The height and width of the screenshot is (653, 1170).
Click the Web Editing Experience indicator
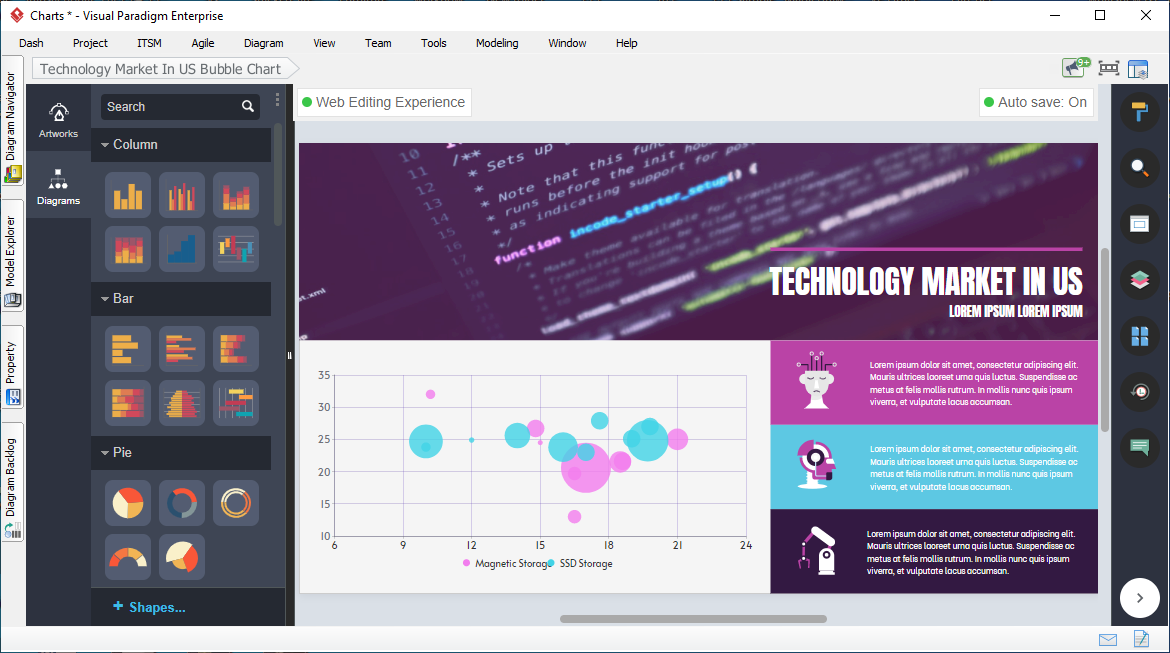pos(384,102)
